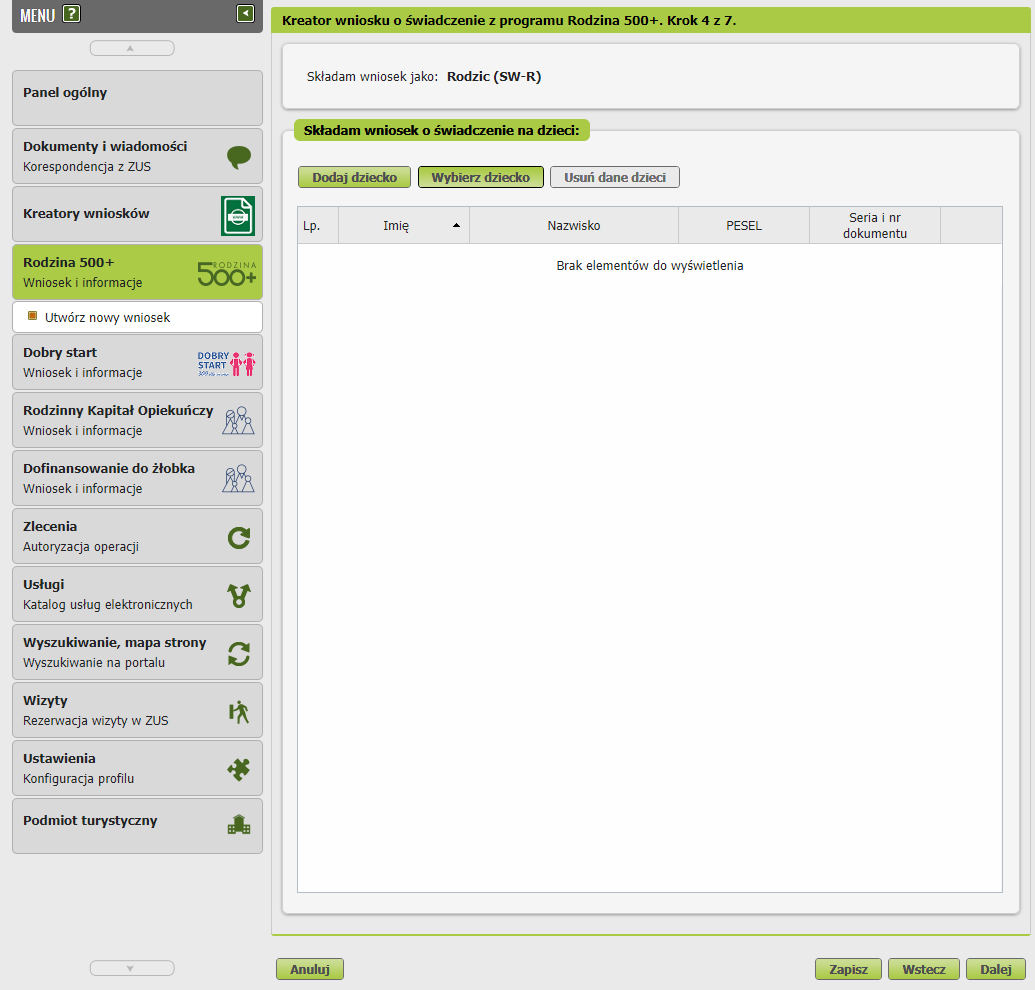Click the speech bubble icon for Dokumenty i wiadomości
The width and height of the screenshot is (1035, 990).
coord(238,156)
